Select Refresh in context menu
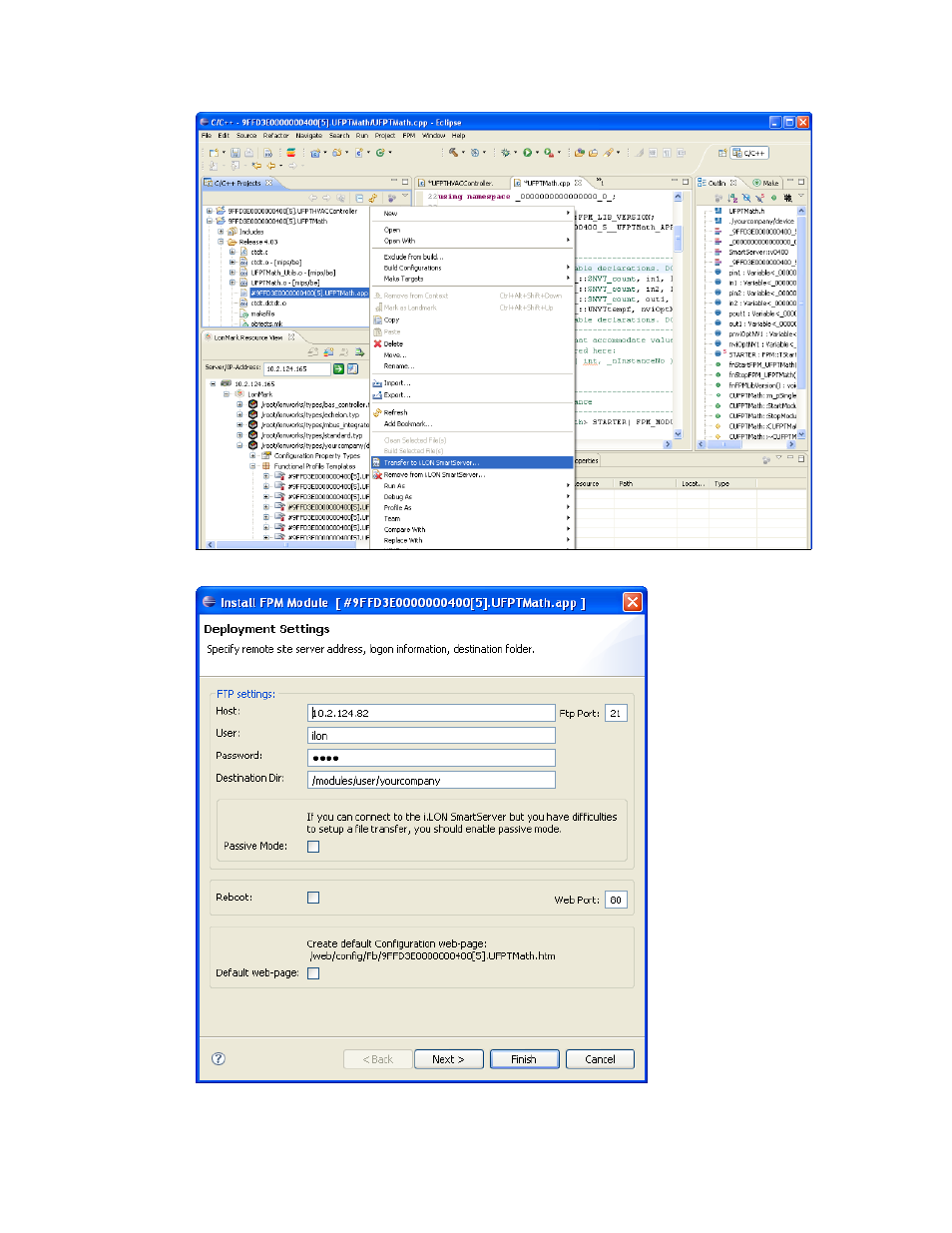952x1233 pixels. click(471, 412)
